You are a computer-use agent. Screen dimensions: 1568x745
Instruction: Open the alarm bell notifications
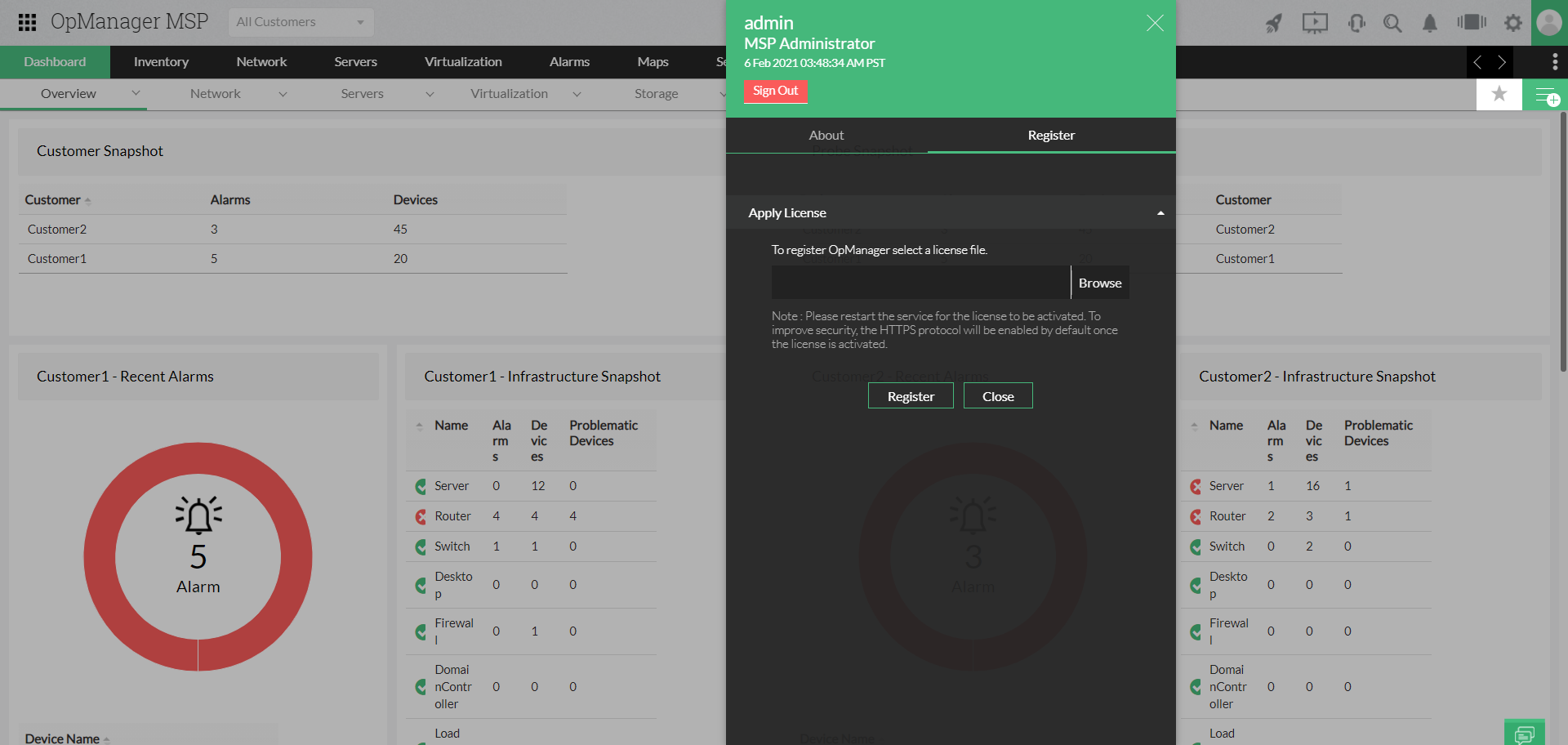tap(1430, 23)
